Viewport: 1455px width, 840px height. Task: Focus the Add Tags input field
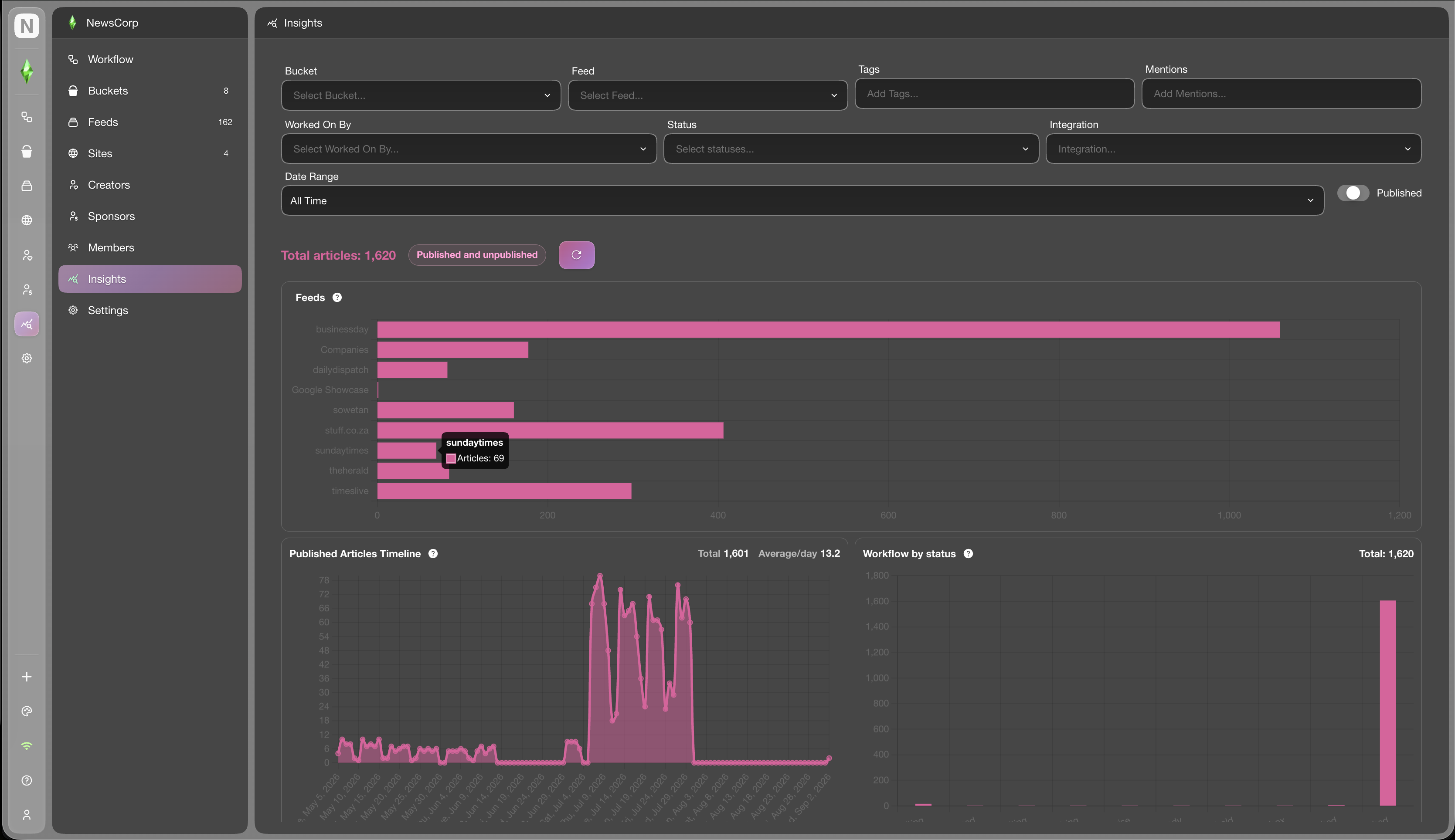[x=994, y=94]
